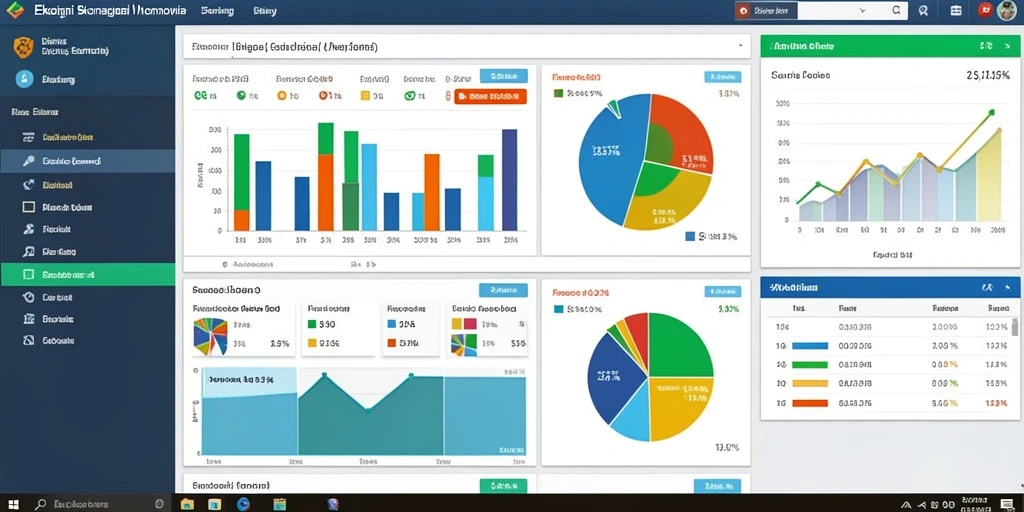The width and height of the screenshot is (1024, 512).
Task: Click the award ribbon icon in top bar
Action: click(923, 10)
